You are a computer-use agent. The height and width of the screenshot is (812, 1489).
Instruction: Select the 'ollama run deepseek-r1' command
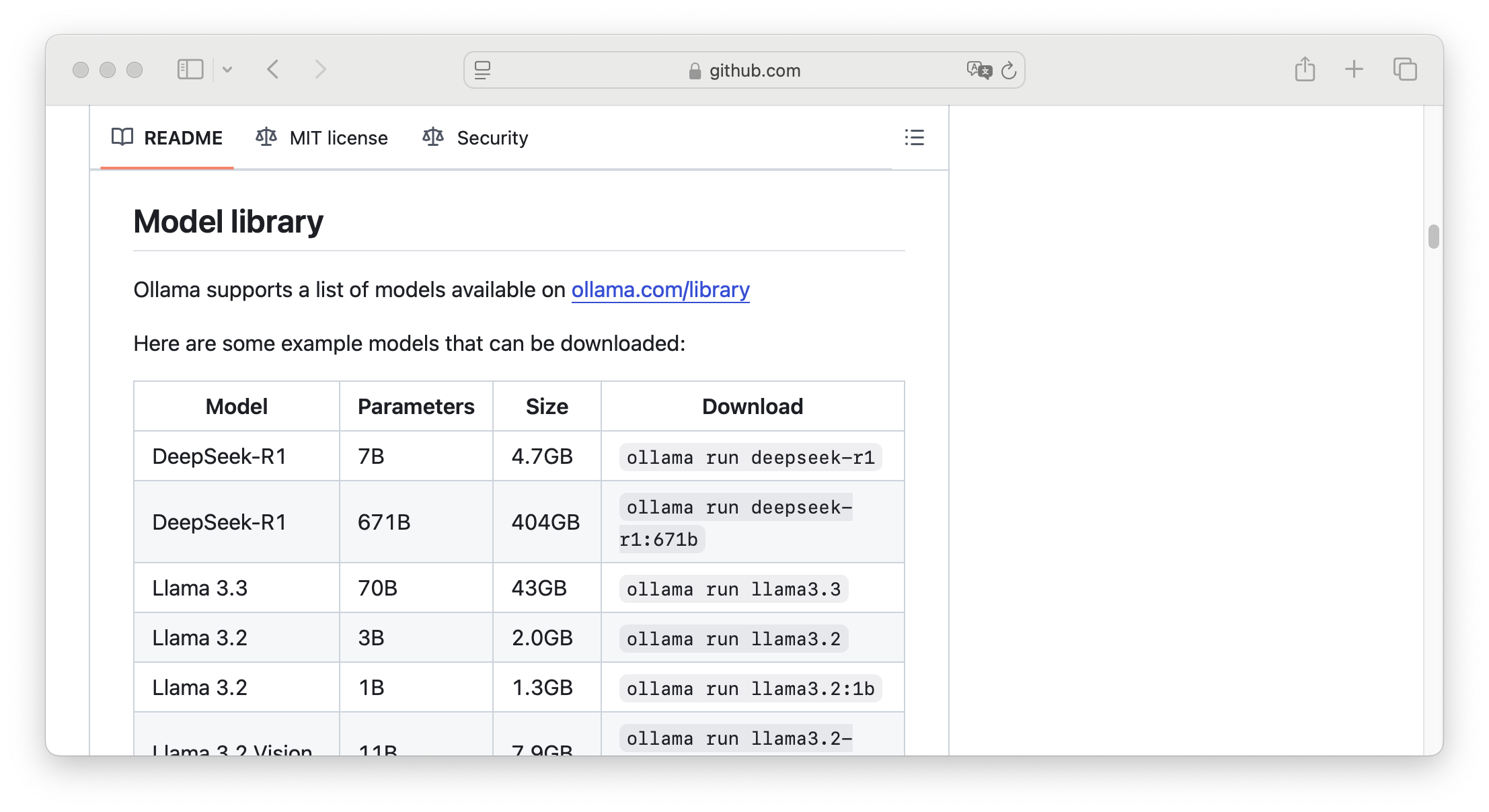[751, 457]
